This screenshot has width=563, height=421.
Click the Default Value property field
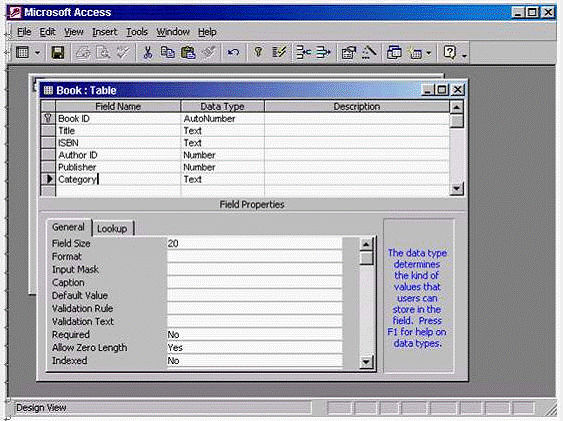click(255, 295)
